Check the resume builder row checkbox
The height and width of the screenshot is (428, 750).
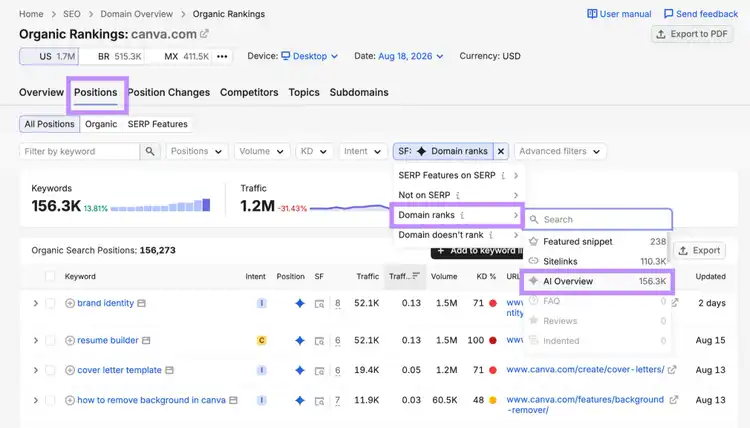[50, 340]
